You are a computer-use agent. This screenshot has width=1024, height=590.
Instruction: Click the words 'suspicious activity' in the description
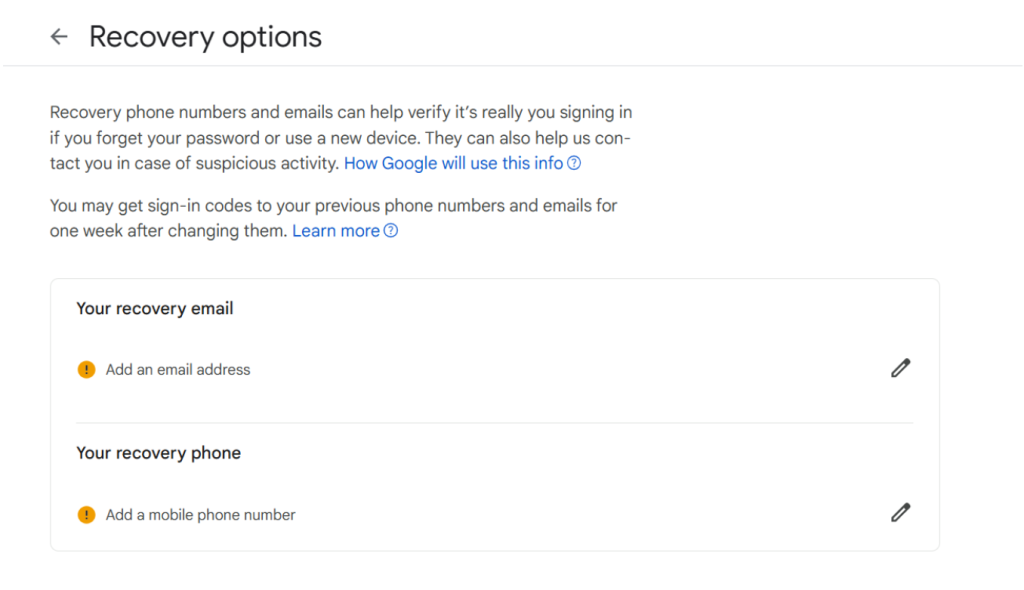coord(270,163)
